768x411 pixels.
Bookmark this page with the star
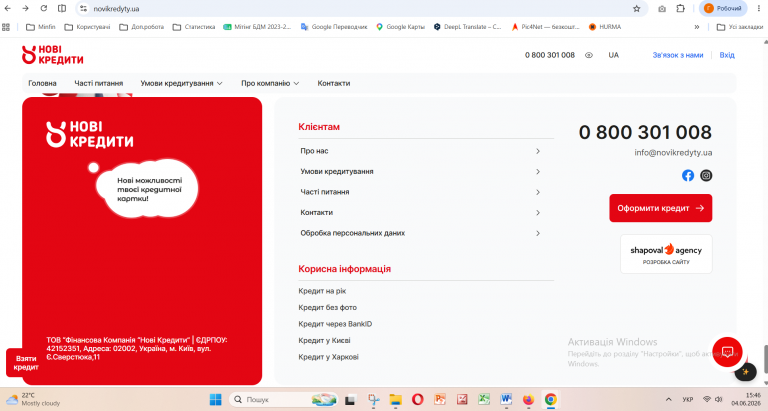point(636,8)
